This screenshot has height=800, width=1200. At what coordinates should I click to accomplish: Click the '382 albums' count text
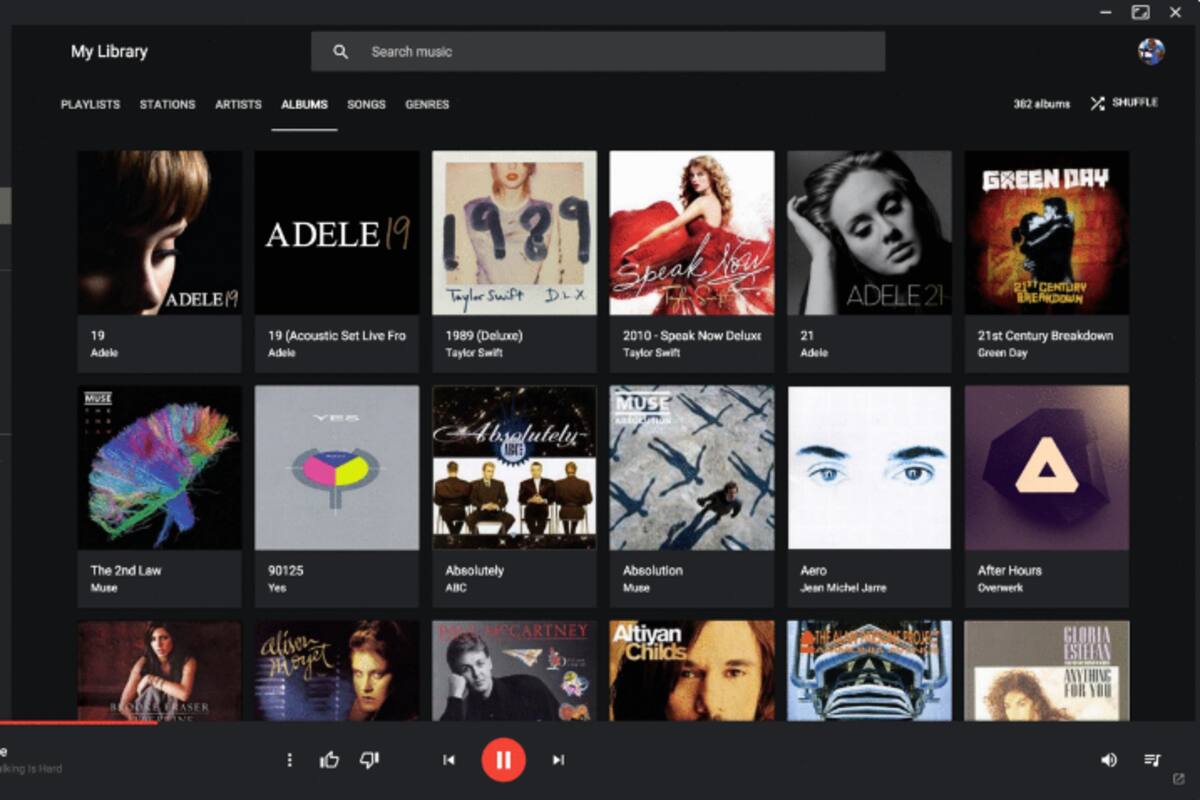point(1041,104)
